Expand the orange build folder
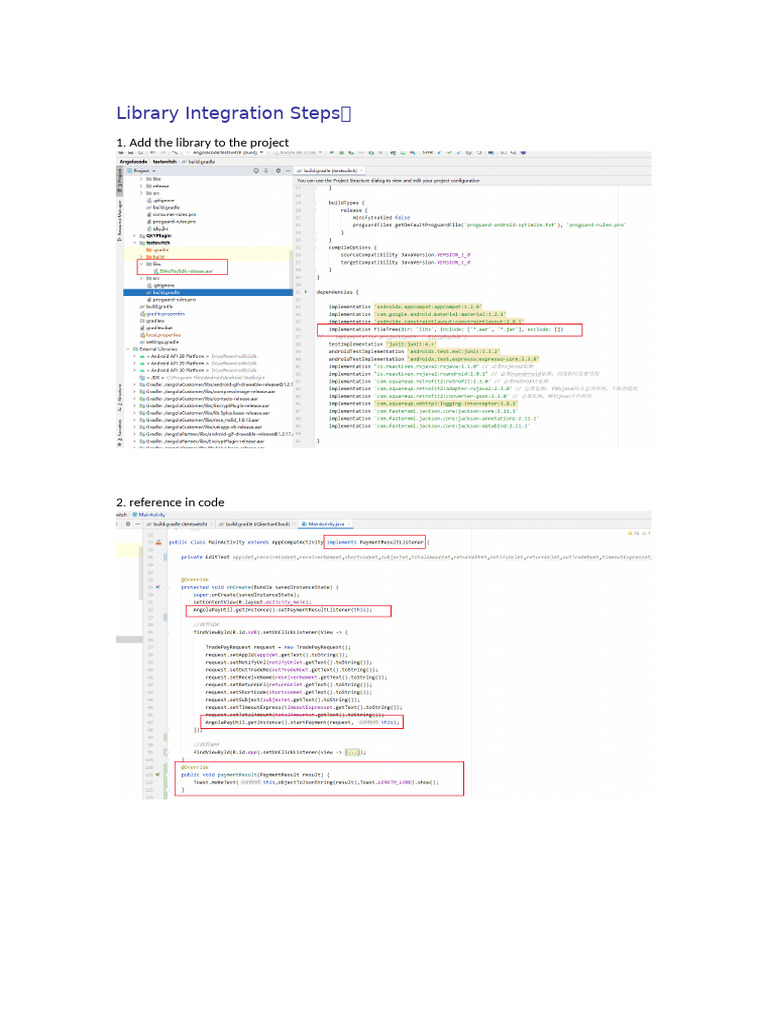Viewport: 768px width, 1024px height. click(141, 257)
